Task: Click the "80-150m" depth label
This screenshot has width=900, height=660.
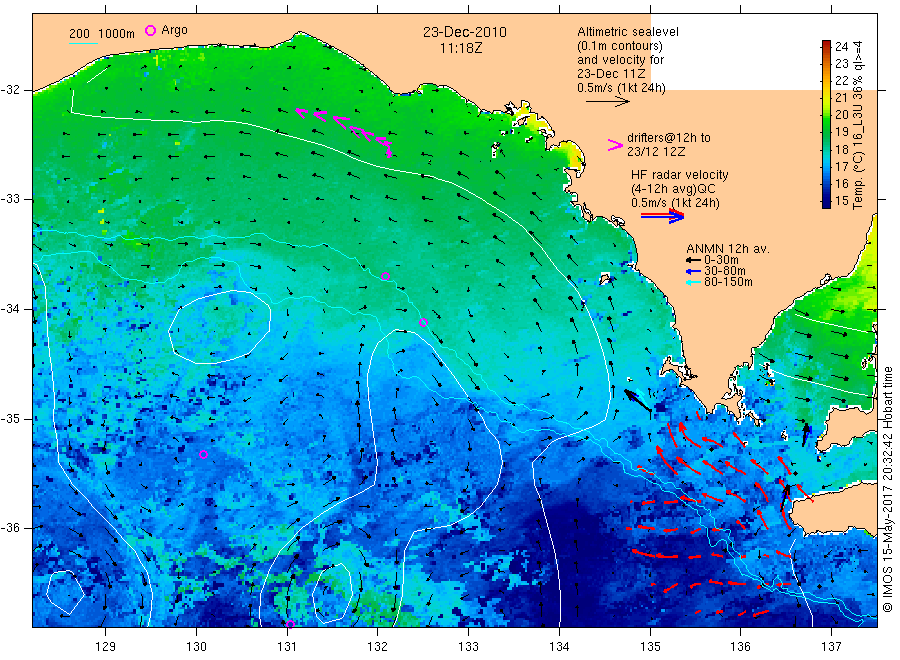Action: pos(728,282)
